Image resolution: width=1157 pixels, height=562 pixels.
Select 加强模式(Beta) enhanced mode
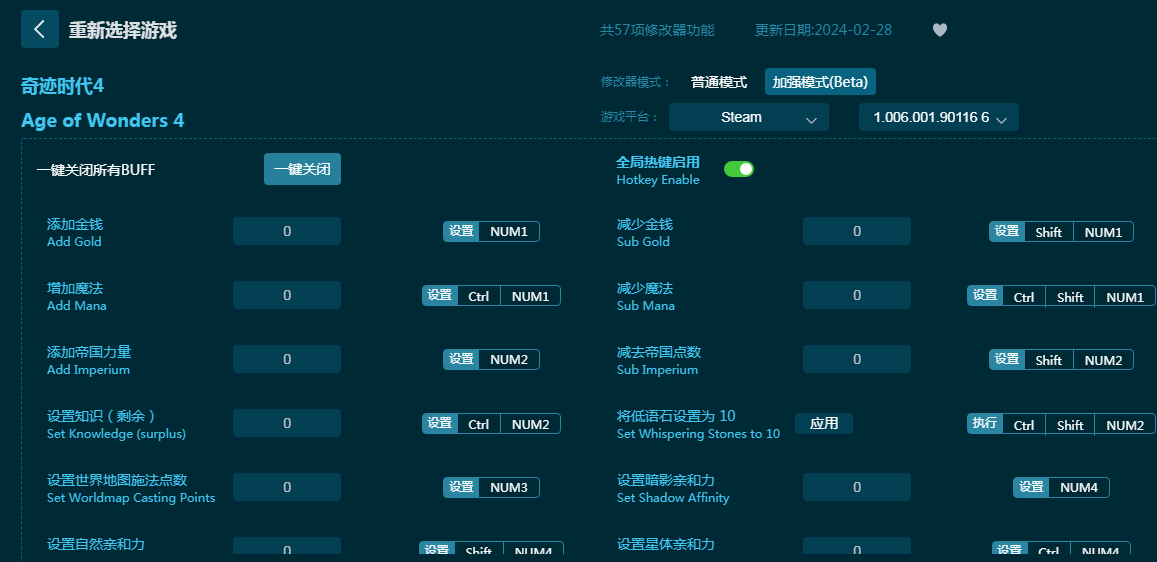click(x=820, y=82)
